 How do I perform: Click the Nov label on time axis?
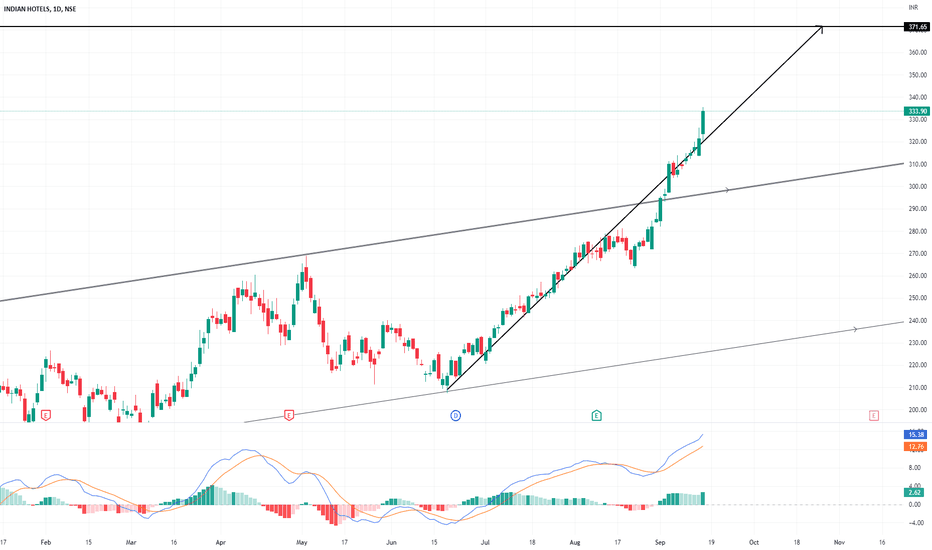(x=839, y=542)
